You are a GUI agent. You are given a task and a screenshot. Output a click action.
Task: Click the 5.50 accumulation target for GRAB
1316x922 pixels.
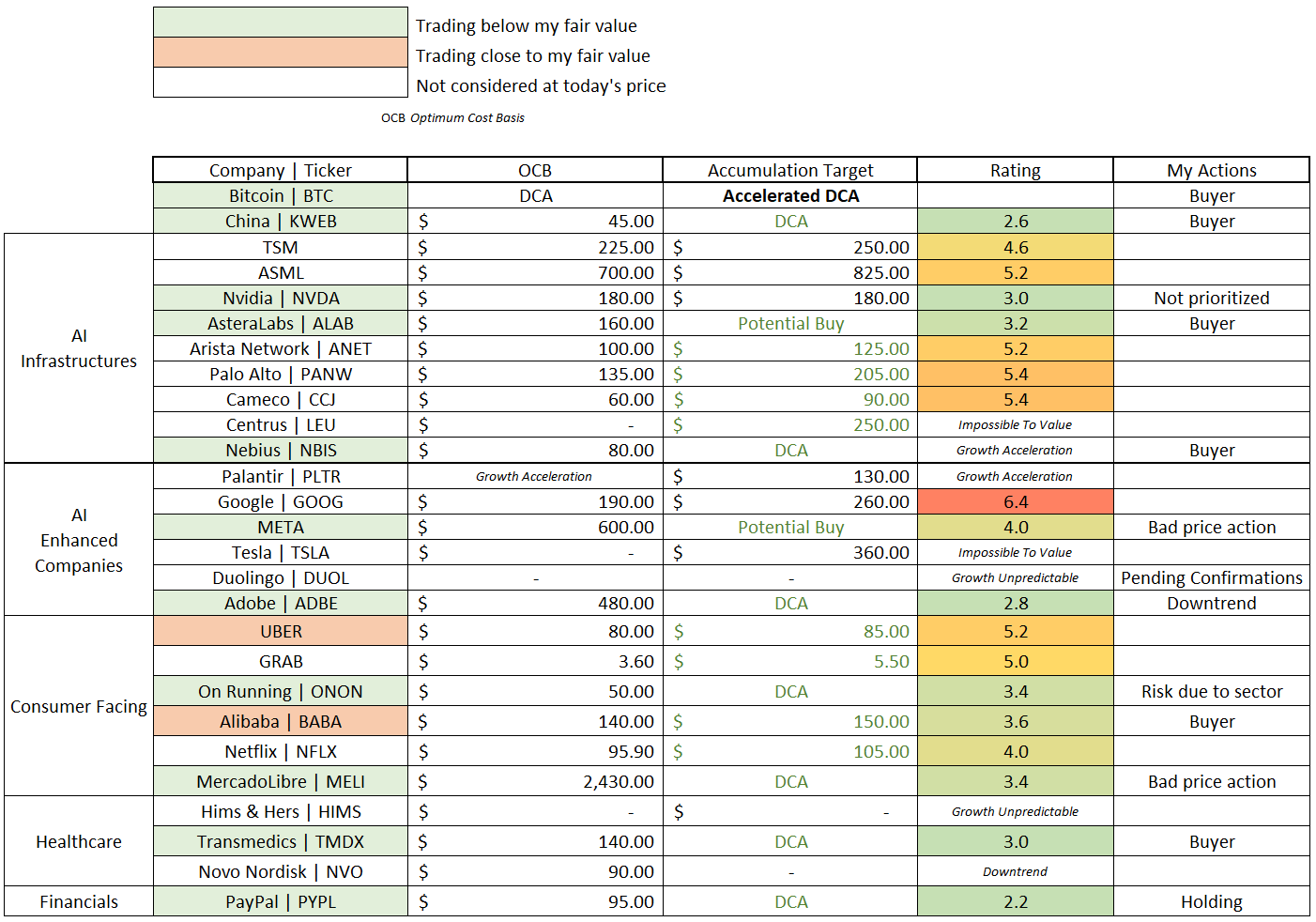790,661
